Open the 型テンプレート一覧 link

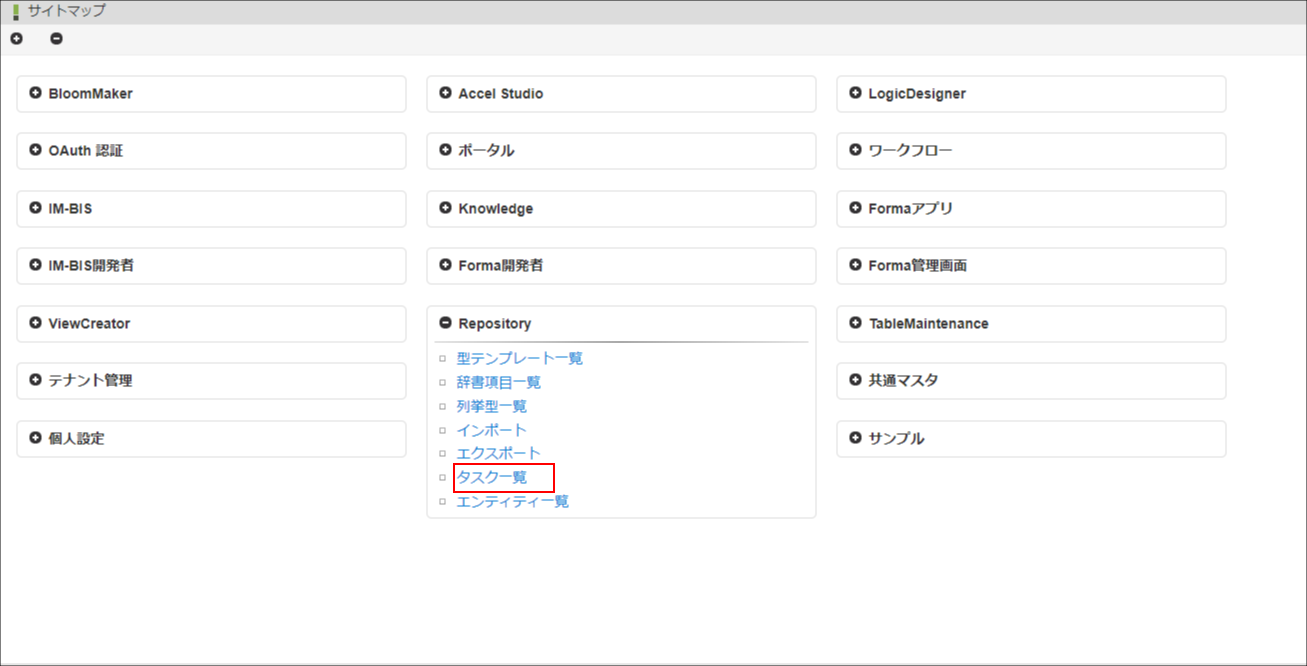[519, 357]
